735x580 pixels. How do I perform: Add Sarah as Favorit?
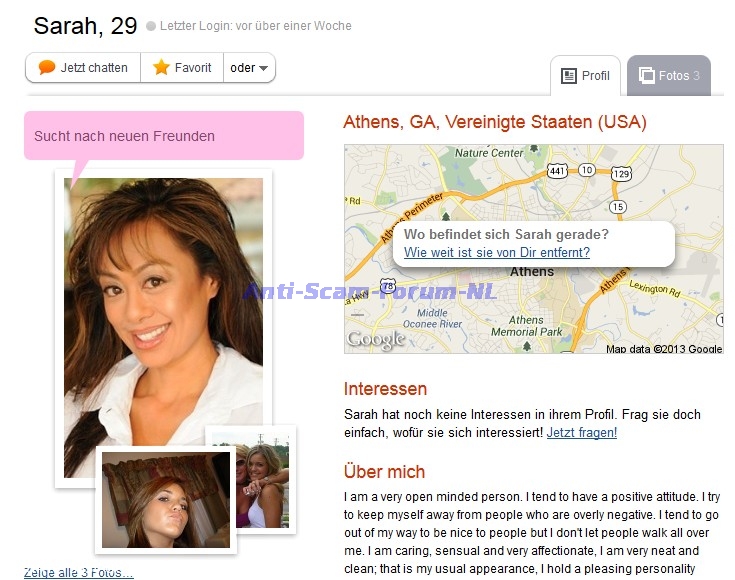click(x=182, y=68)
